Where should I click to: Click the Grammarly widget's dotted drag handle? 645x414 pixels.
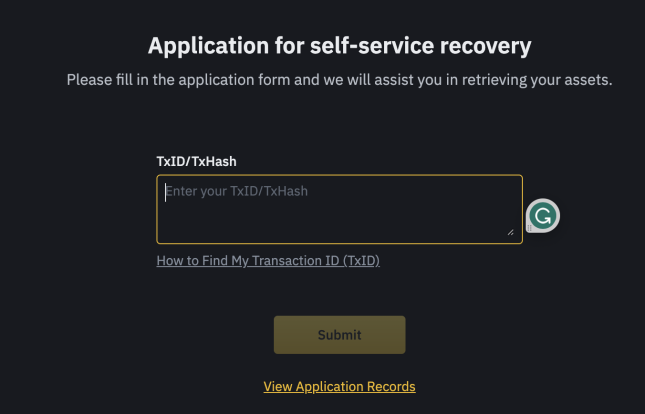click(x=529, y=228)
